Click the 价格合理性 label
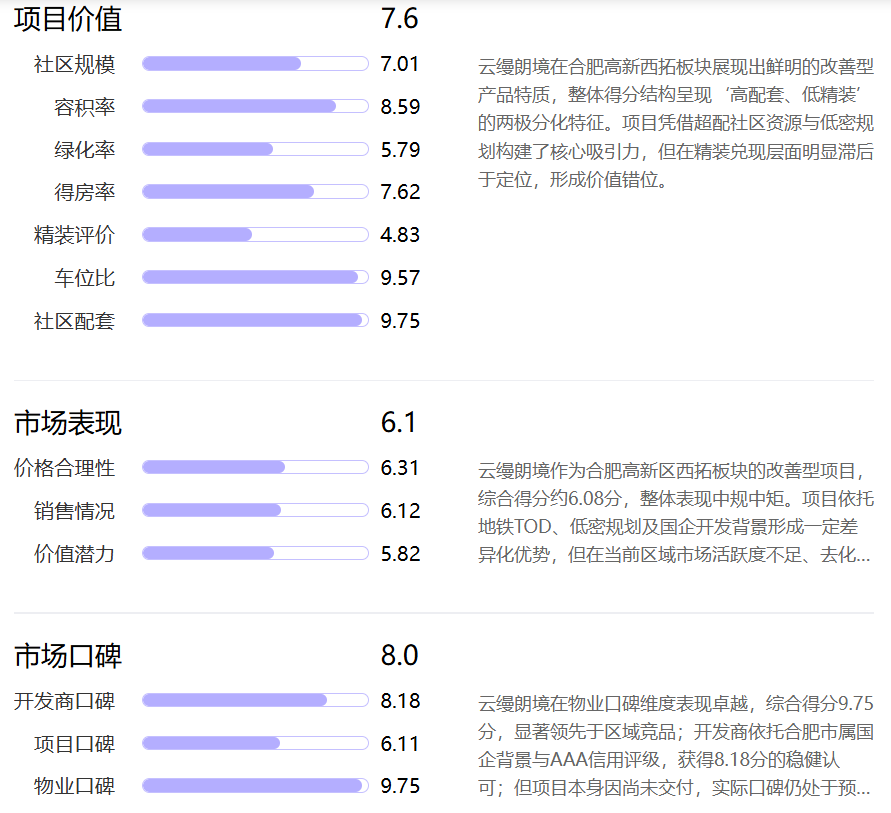891x813 pixels. pos(64,468)
